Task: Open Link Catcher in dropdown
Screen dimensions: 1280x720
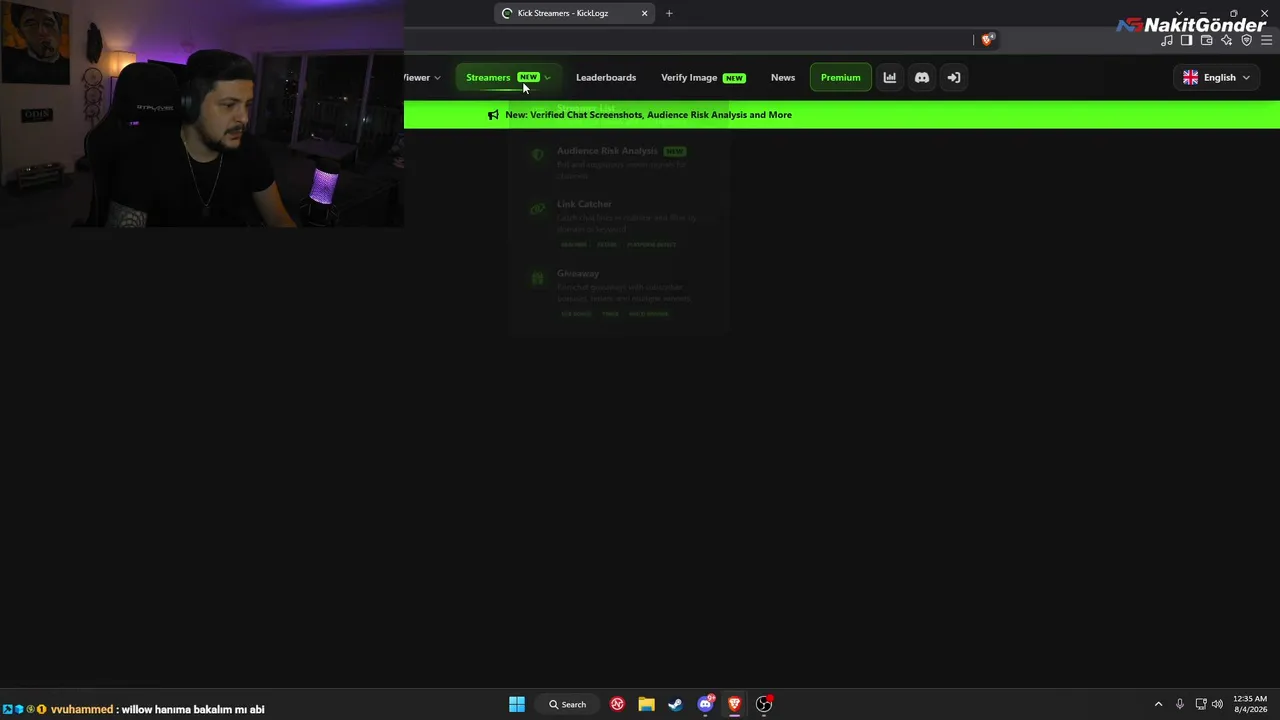Action: tap(621, 223)
